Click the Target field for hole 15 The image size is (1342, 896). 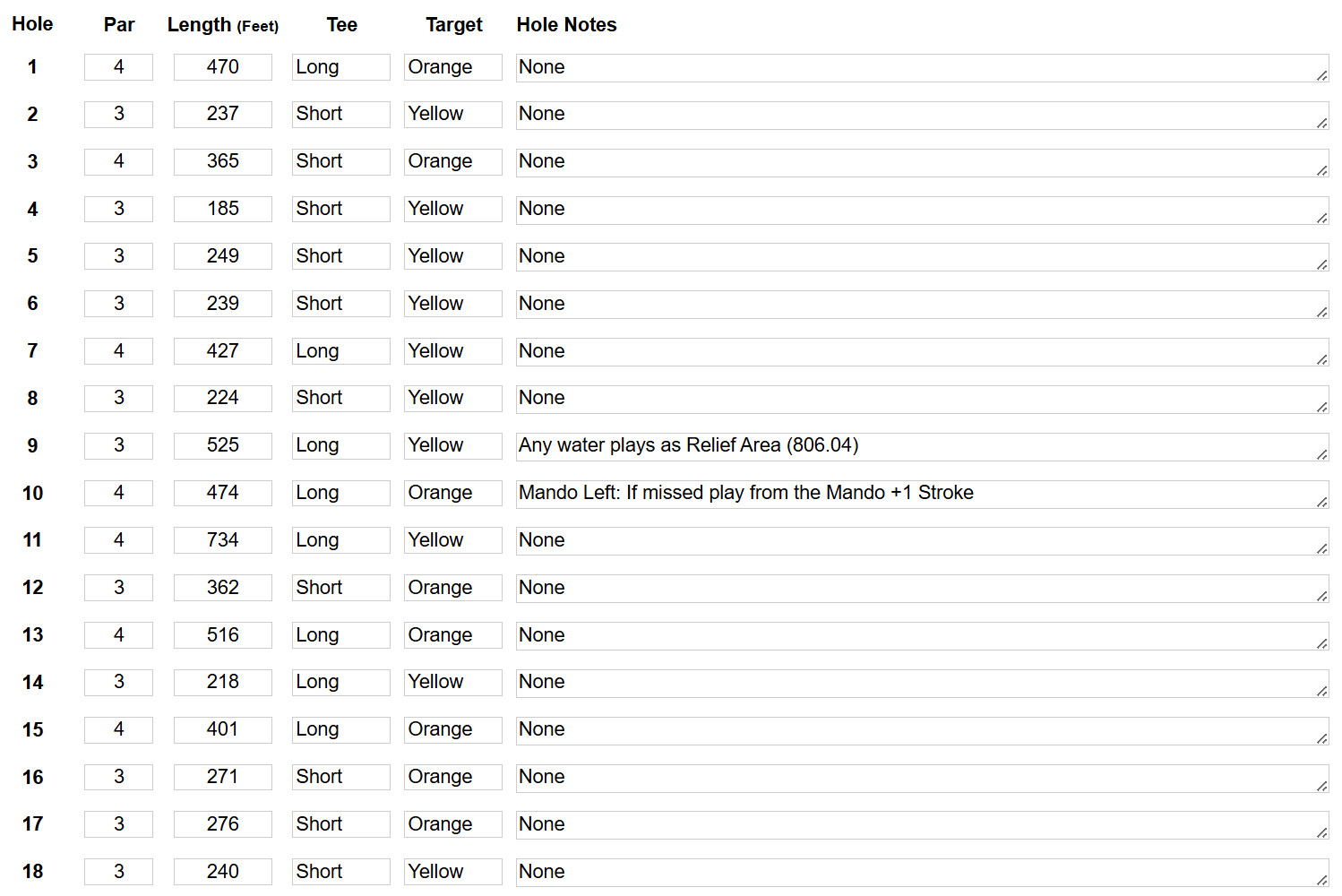coord(452,729)
